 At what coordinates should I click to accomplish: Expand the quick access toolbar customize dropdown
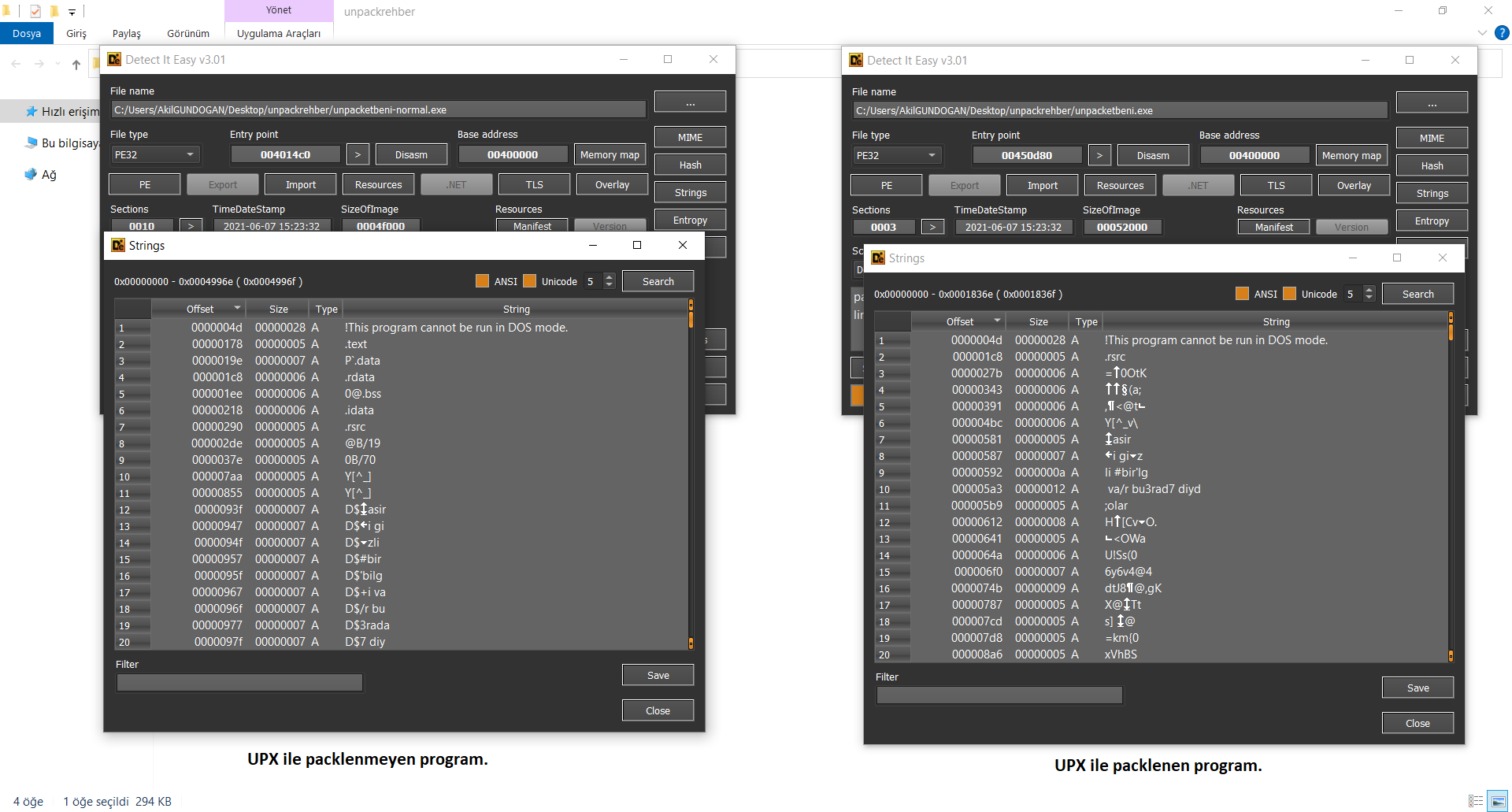coord(72,12)
